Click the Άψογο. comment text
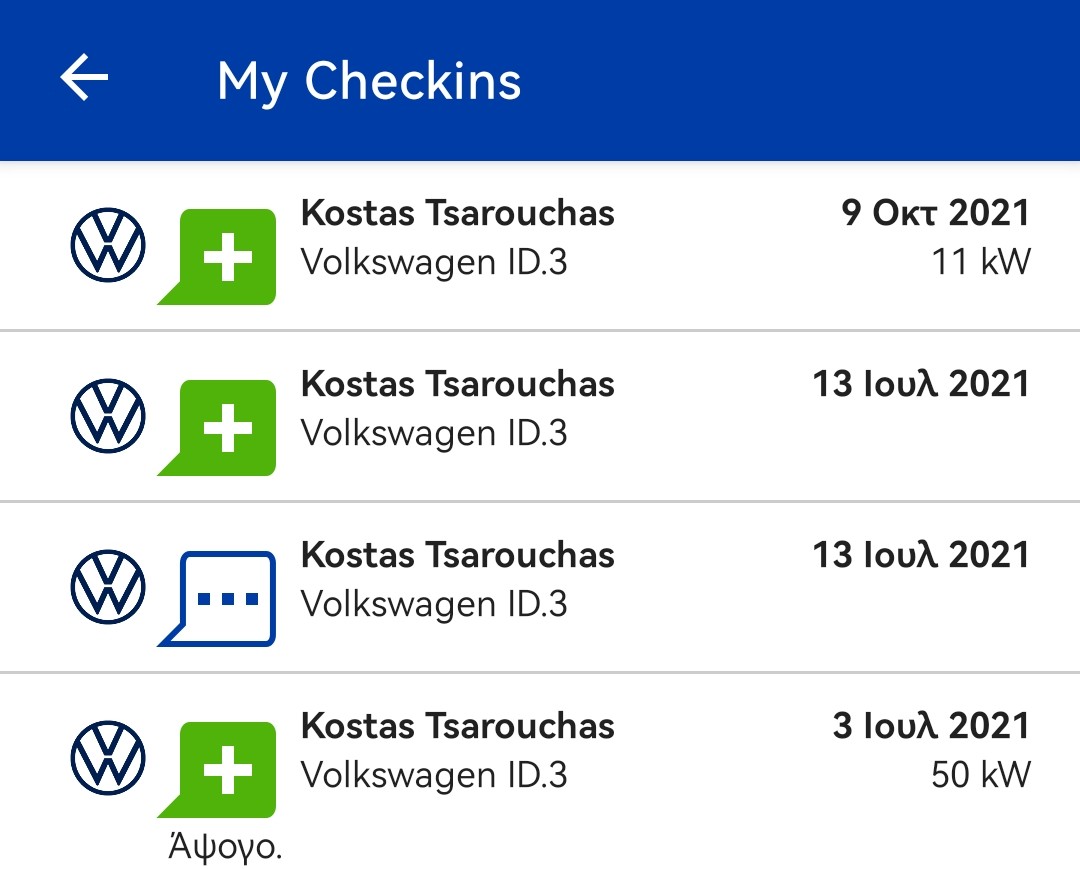Image resolution: width=1080 pixels, height=869 pixels. tap(225, 846)
